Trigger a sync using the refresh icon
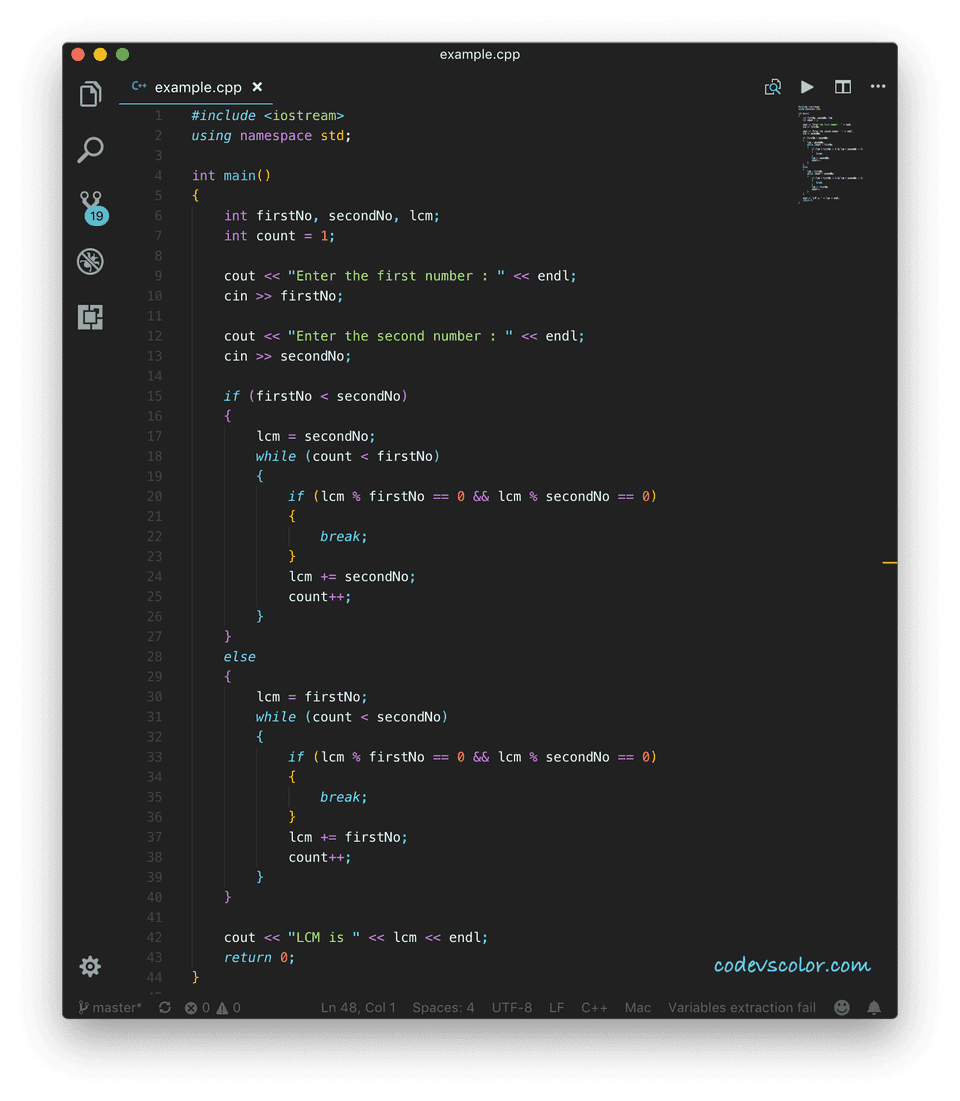The height and width of the screenshot is (1101, 960). 164,1007
